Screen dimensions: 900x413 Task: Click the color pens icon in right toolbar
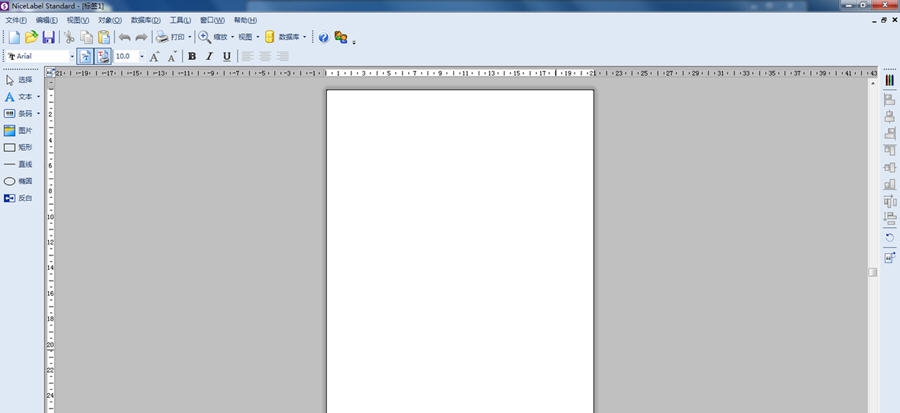point(890,80)
